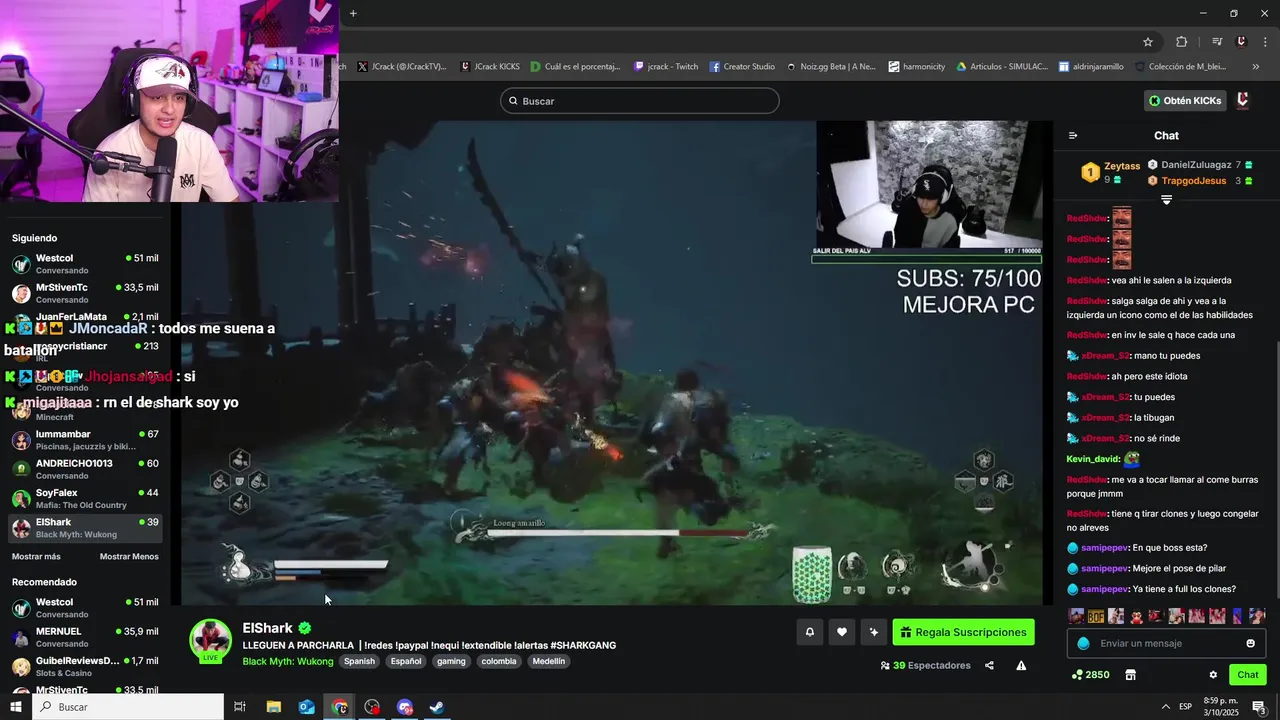Open the harmonicity bookmark
Viewport: 1280px width, 720px height.
pyautogui.click(x=916, y=67)
